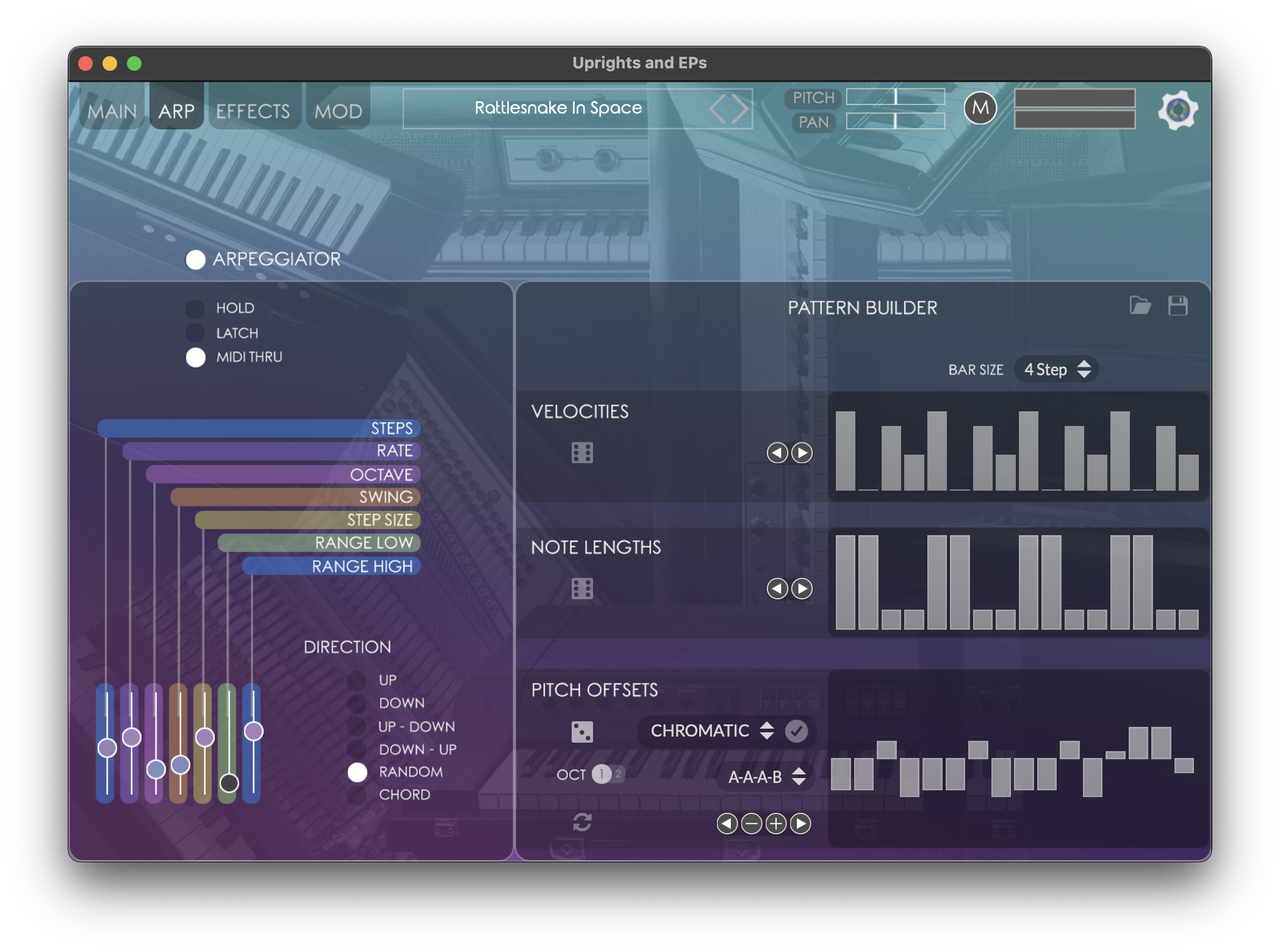Randomize note lengths with dice icon
The height and width of the screenshot is (952, 1280).
coord(582,589)
